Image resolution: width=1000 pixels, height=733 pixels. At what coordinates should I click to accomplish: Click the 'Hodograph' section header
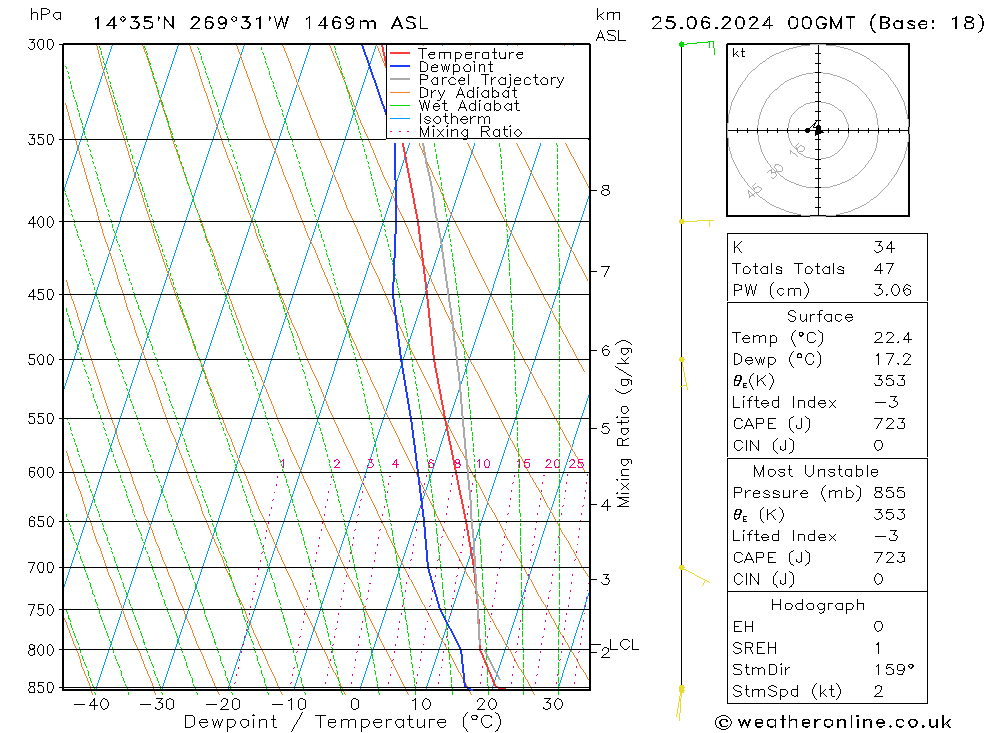(818, 605)
